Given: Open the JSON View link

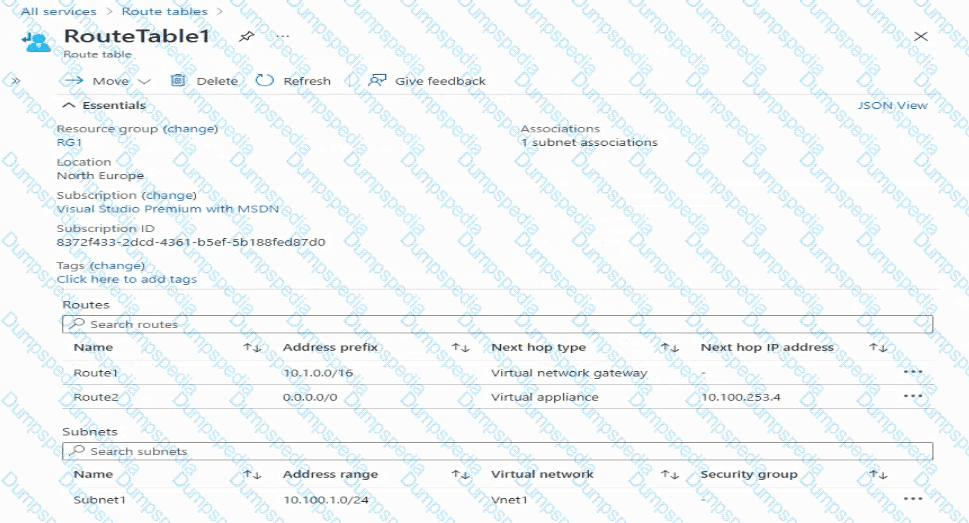Looking at the screenshot, I should [892, 105].
